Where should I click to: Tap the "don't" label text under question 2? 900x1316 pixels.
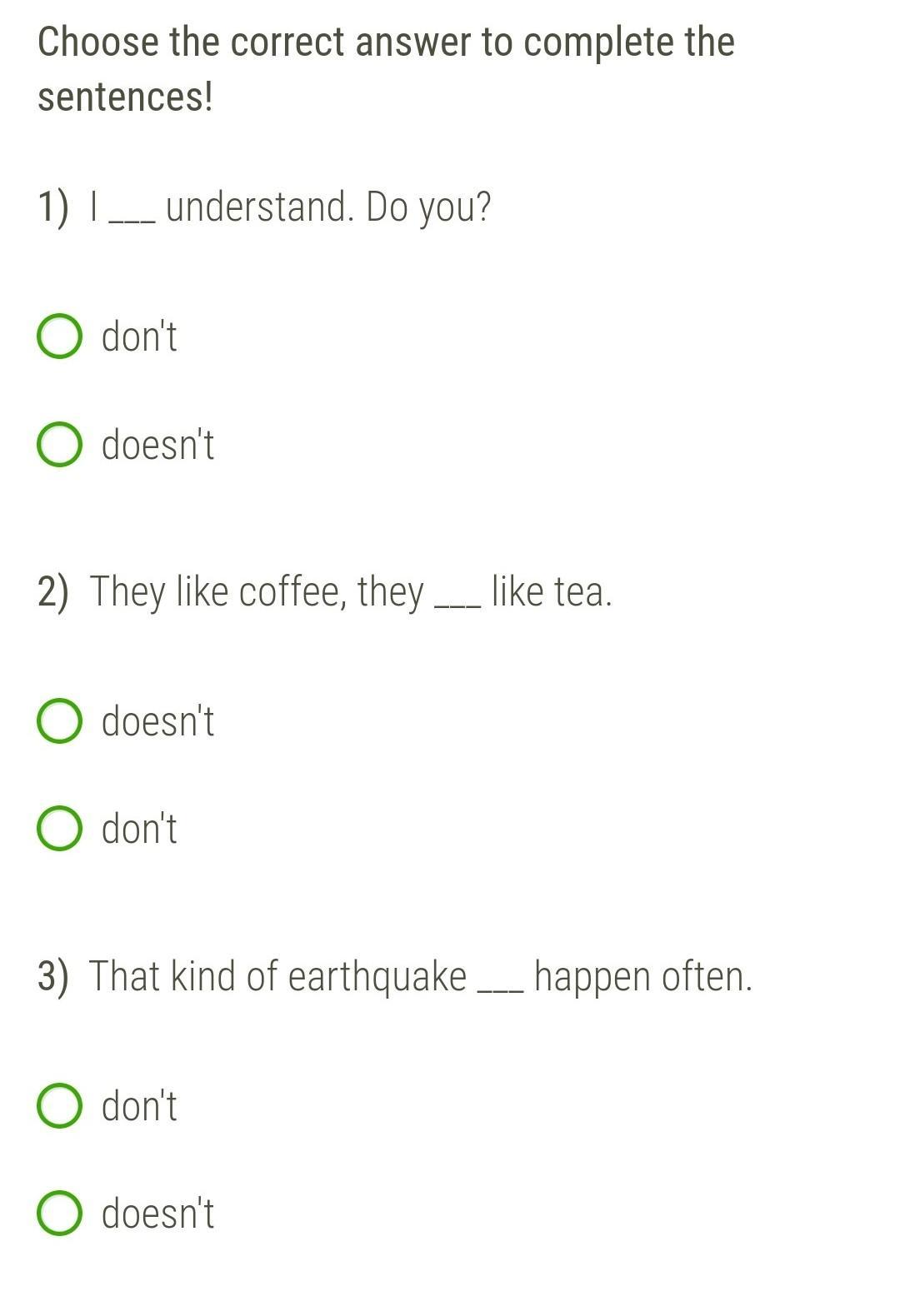point(139,829)
